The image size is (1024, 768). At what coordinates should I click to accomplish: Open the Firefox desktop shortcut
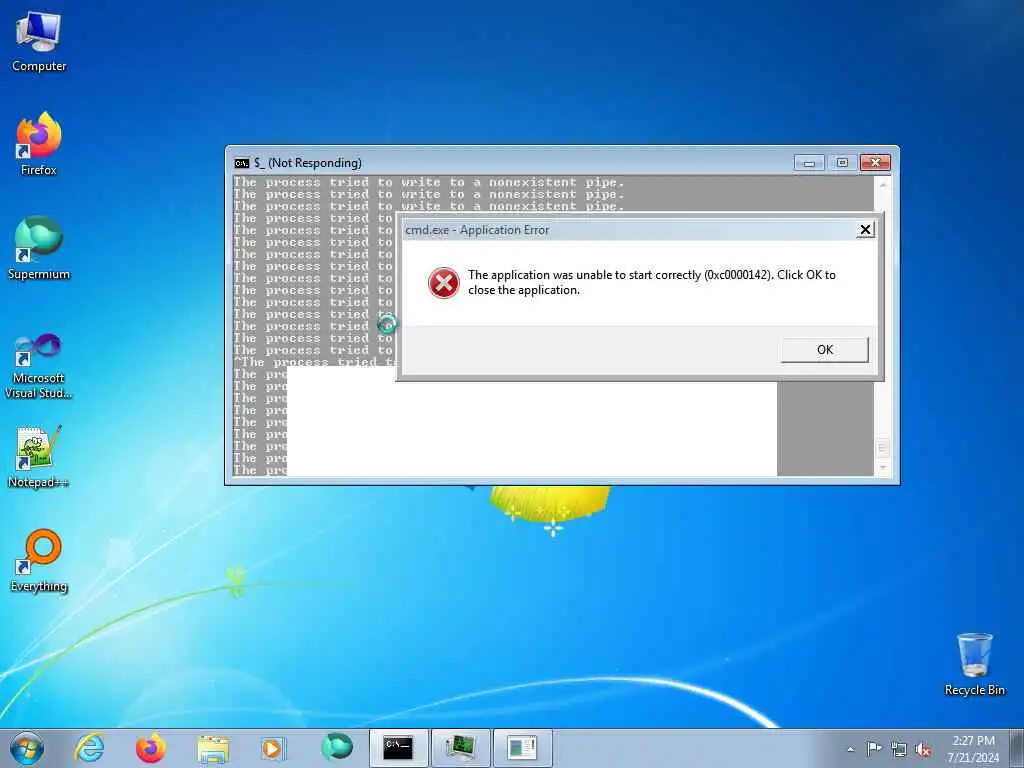[x=39, y=145]
